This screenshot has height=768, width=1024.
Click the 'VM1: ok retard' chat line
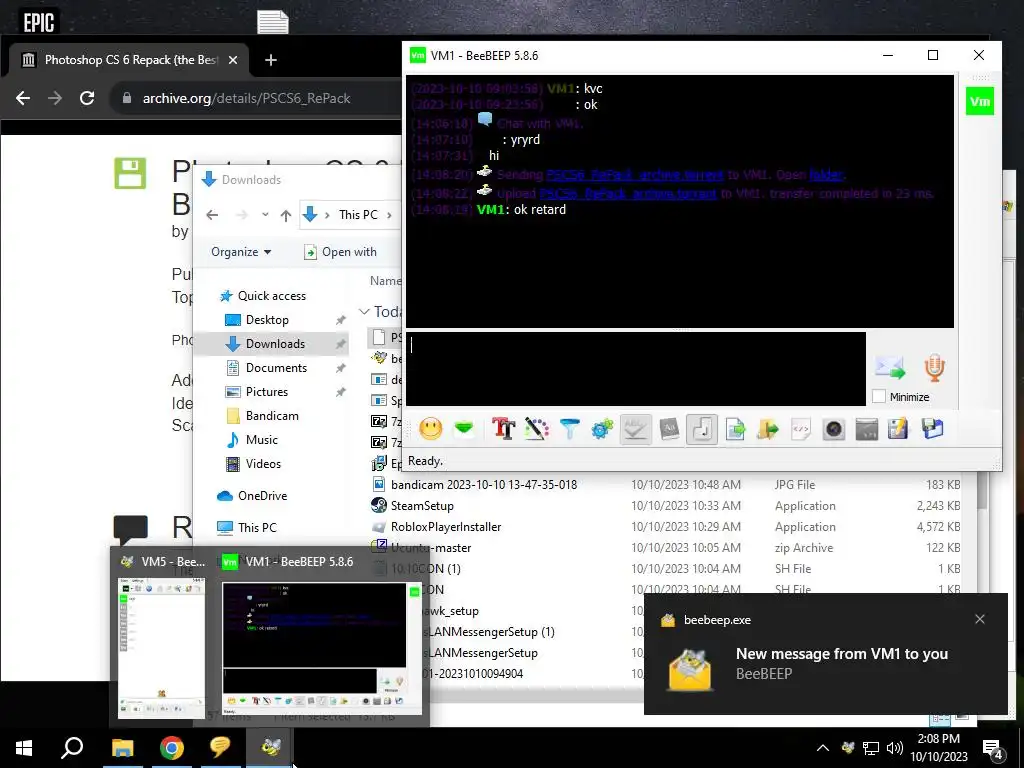click(x=521, y=210)
